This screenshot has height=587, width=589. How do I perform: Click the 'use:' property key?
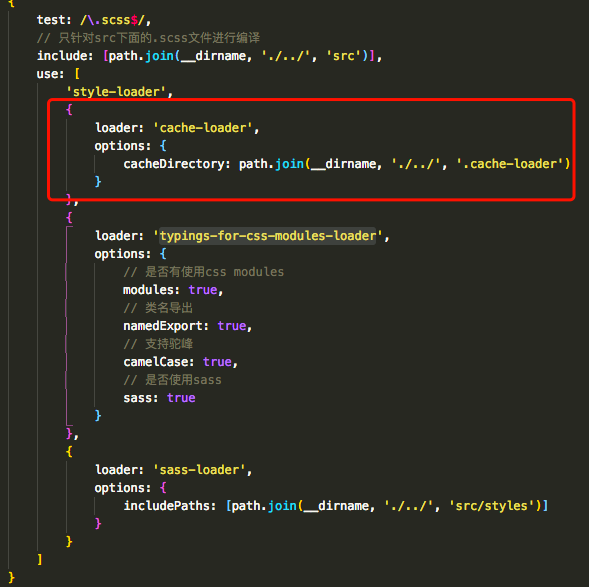tap(50, 74)
